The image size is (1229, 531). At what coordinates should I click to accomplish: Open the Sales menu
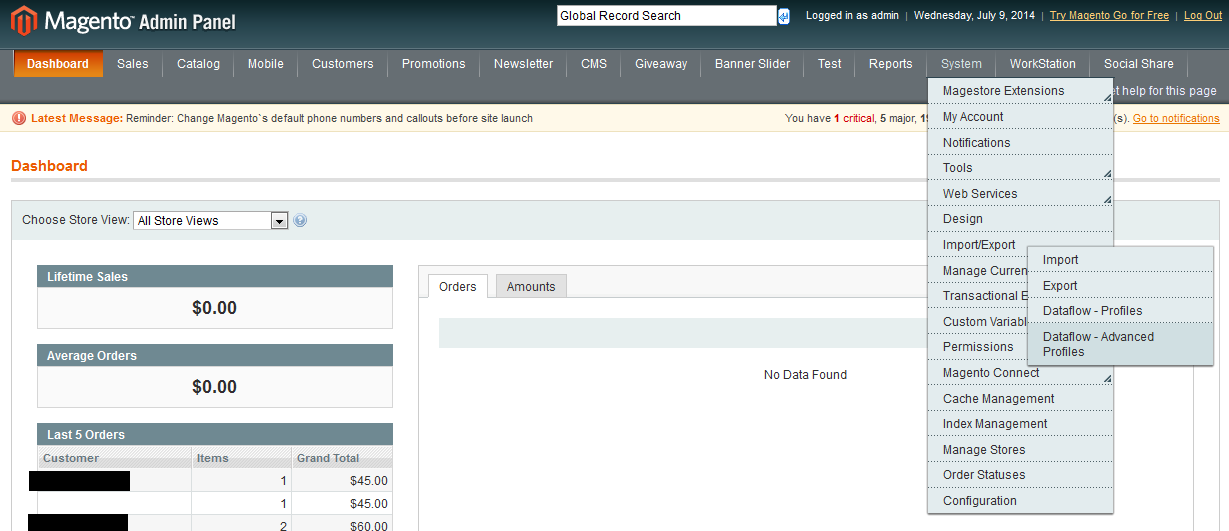(x=132, y=64)
